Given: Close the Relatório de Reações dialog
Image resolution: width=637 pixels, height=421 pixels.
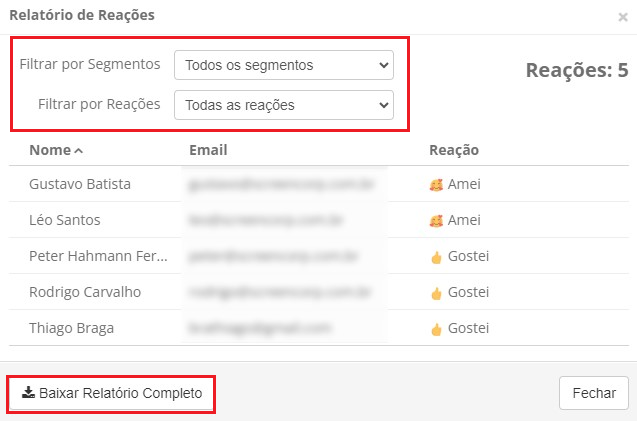Looking at the screenshot, I should point(623,17).
